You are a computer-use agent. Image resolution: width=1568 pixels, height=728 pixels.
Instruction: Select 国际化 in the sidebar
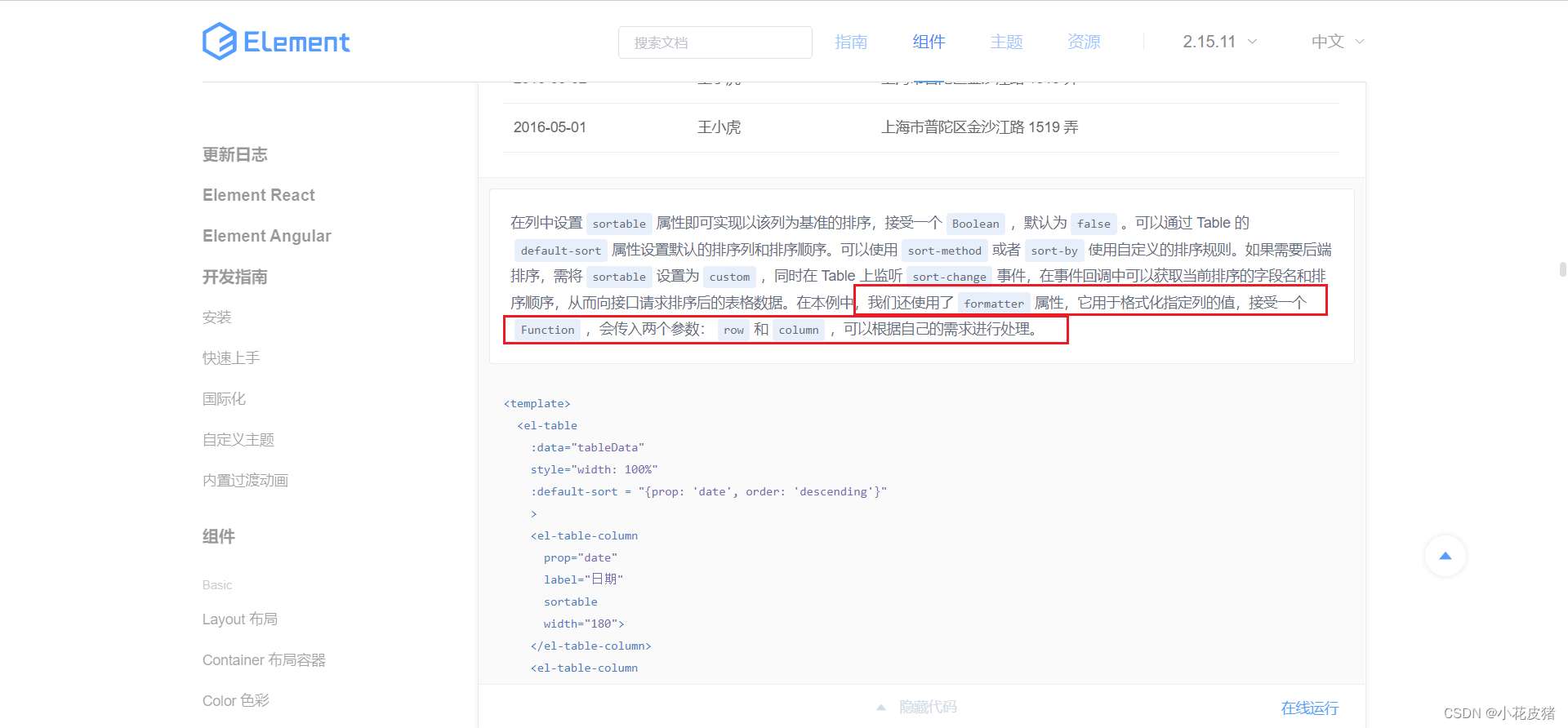point(225,399)
